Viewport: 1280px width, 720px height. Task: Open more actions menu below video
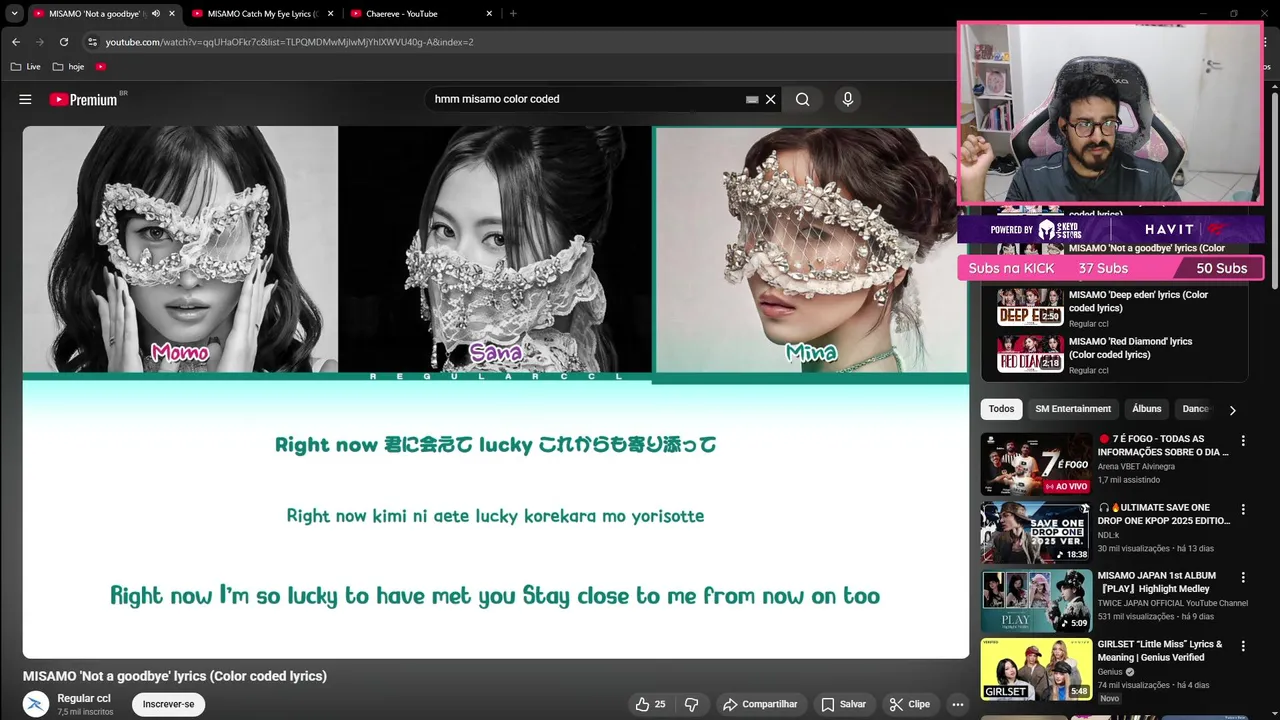click(x=957, y=704)
